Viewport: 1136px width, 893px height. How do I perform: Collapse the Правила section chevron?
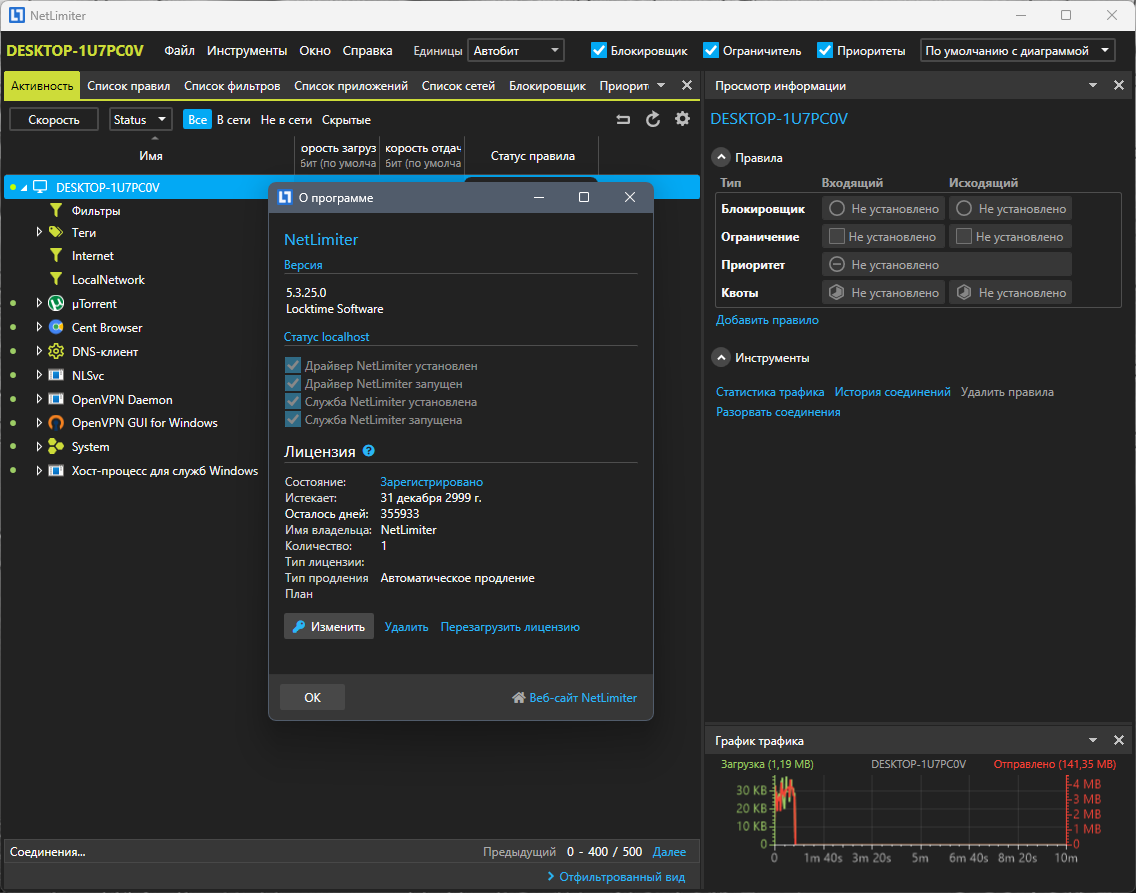click(721, 157)
